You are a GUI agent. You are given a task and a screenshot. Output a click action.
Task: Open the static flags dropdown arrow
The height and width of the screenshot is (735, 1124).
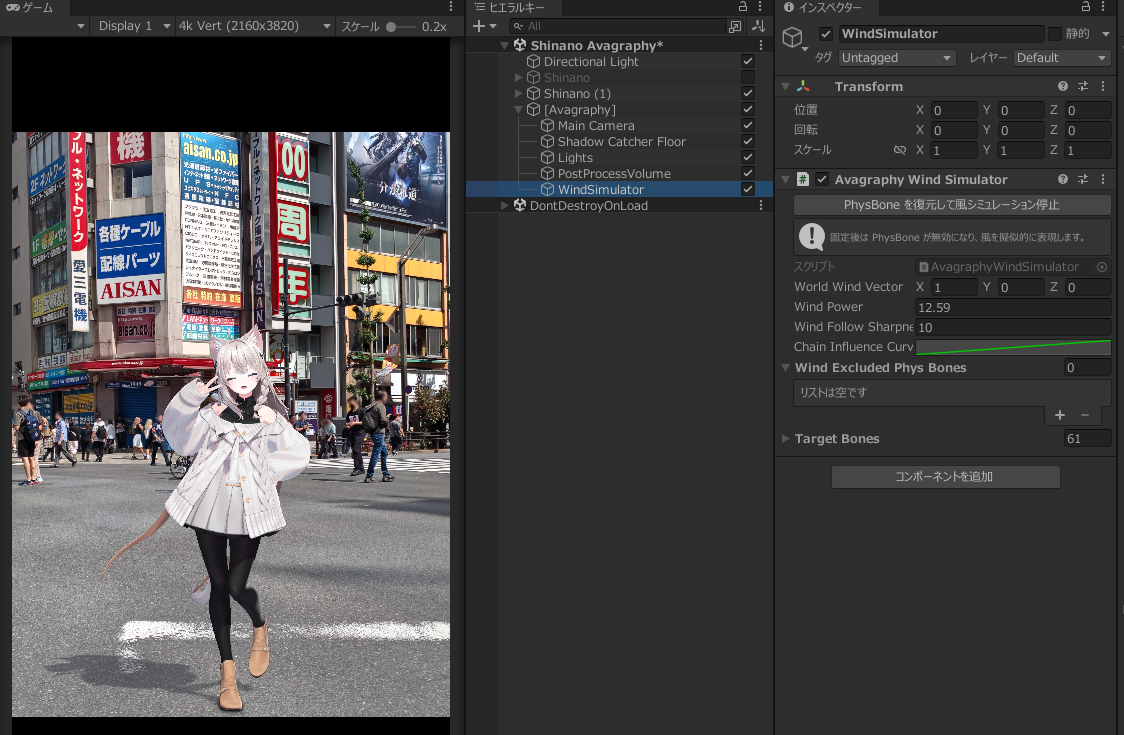(1105, 34)
